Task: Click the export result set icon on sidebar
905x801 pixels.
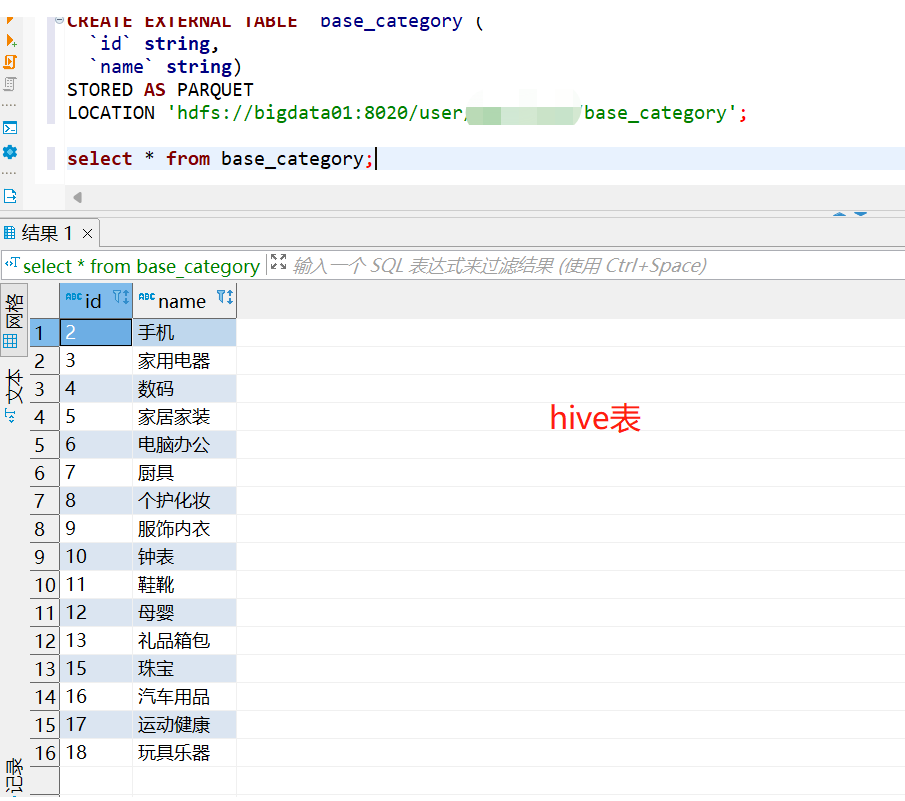Action: pyautogui.click(x=11, y=194)
